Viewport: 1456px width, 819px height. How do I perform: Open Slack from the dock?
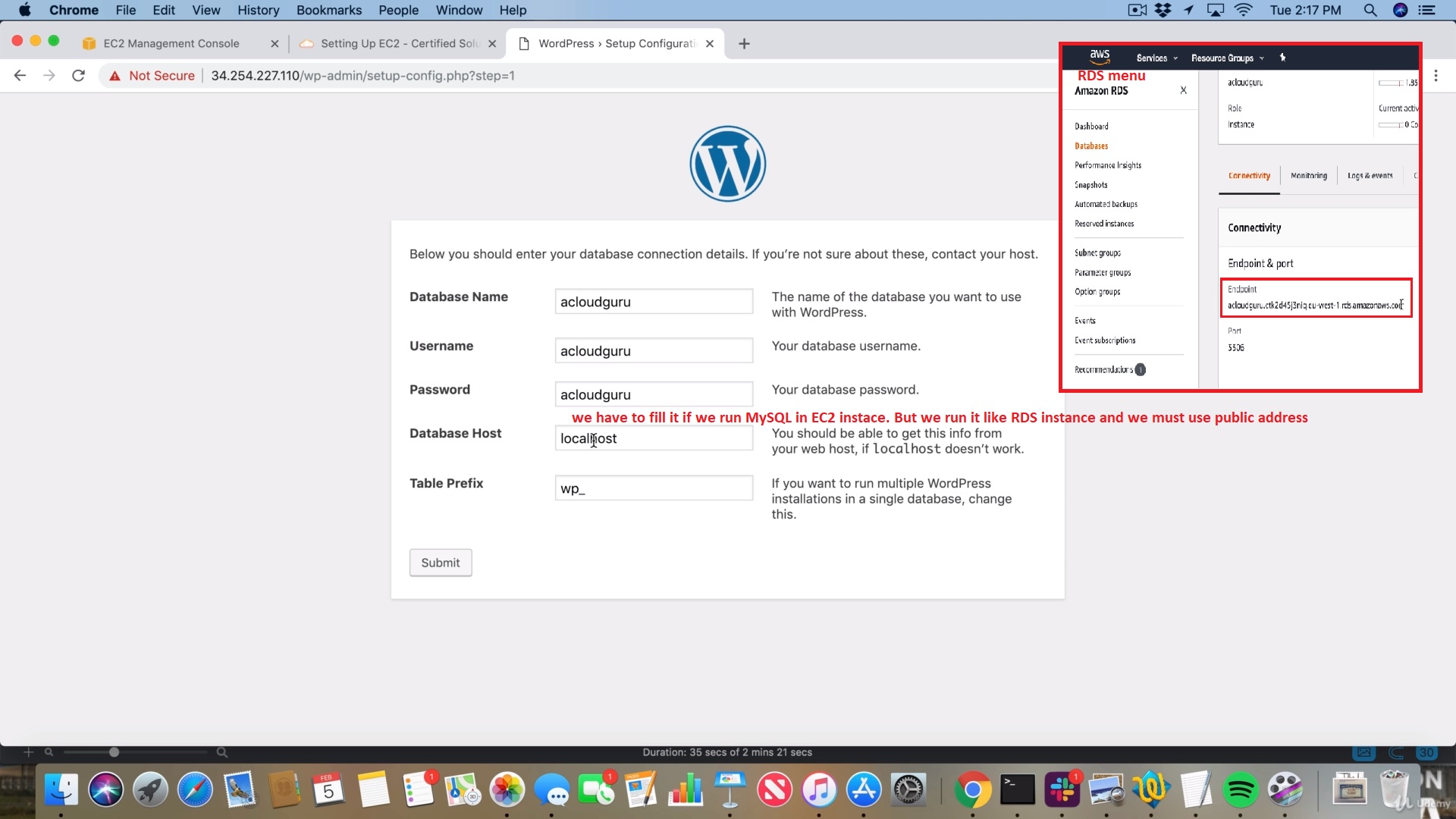coord(1062,790)
